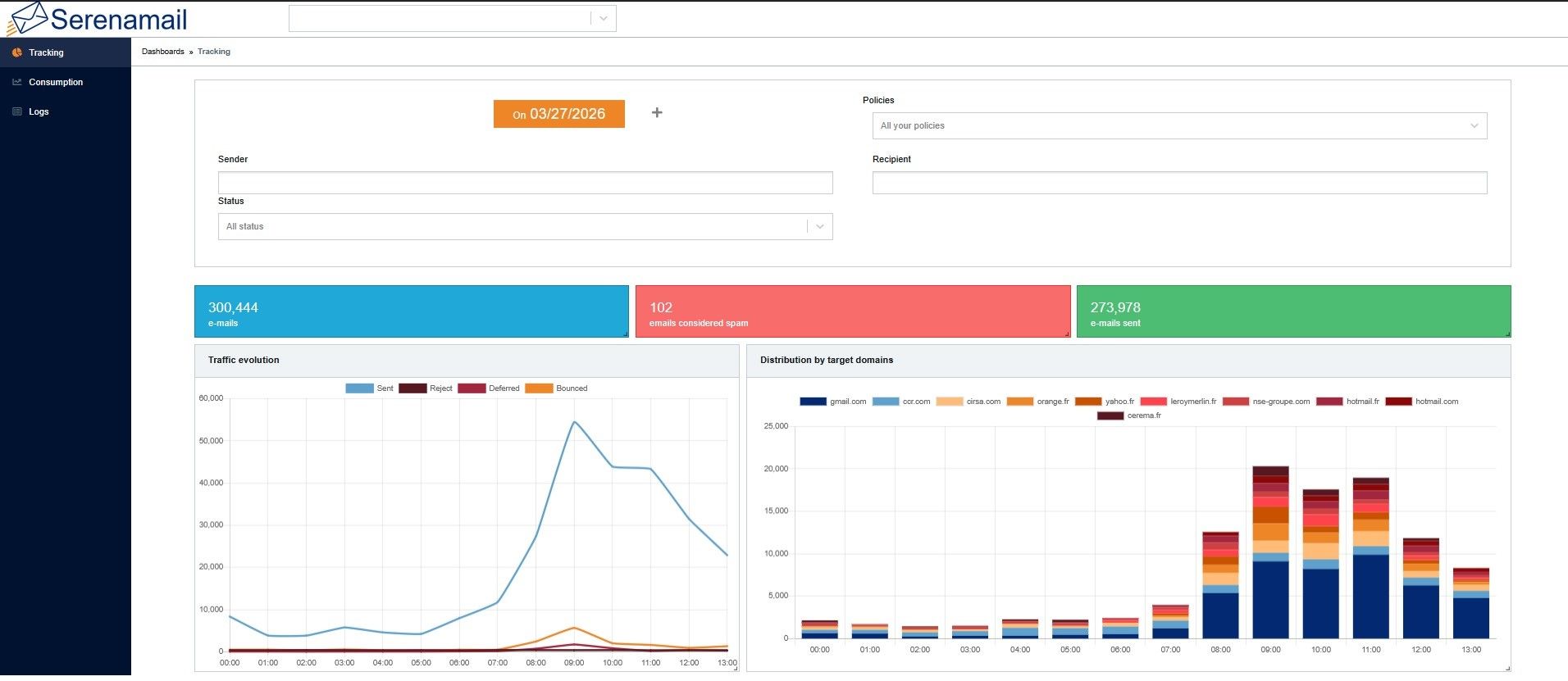Click the Sender input field

pyautogui.click(x=525, y=183)
